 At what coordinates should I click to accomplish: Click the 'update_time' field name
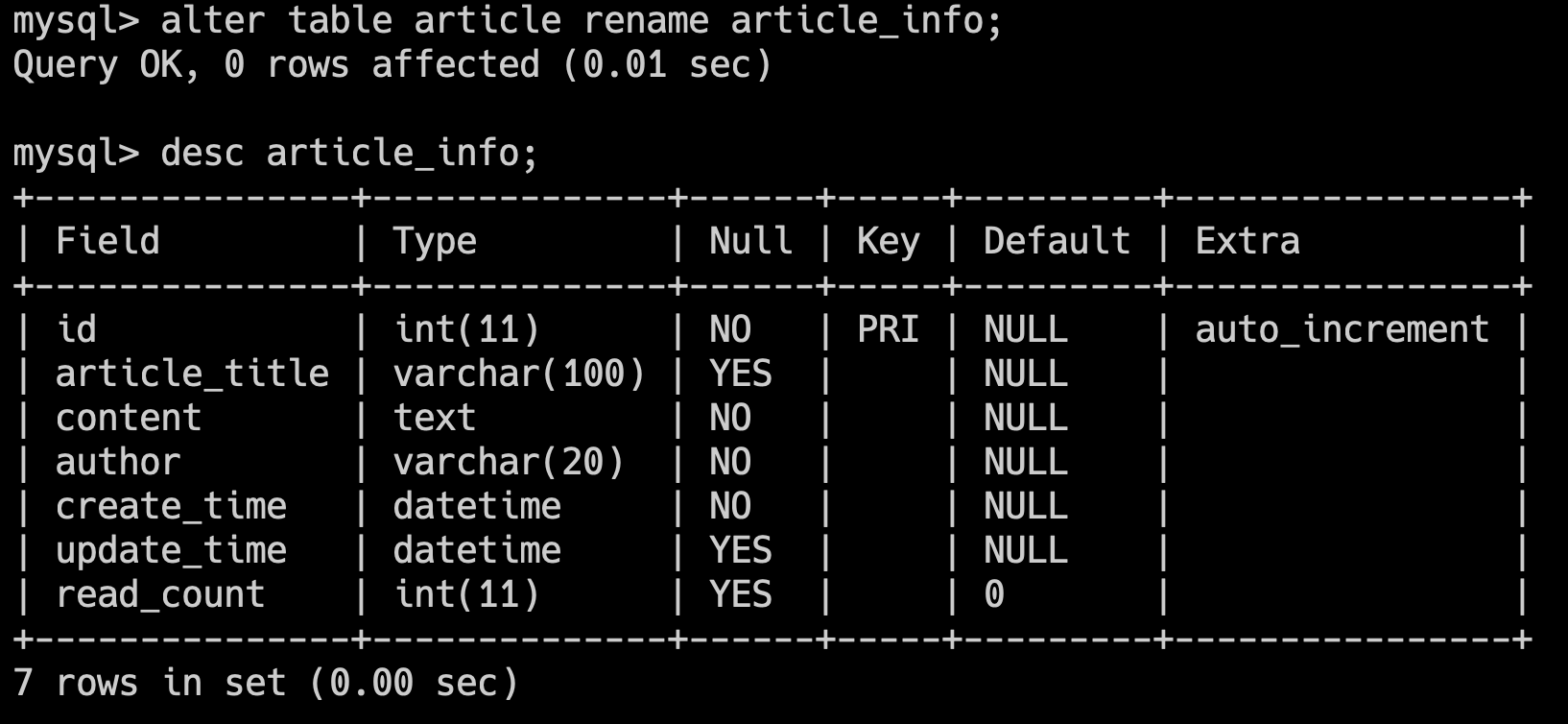(x=171, y=550)
